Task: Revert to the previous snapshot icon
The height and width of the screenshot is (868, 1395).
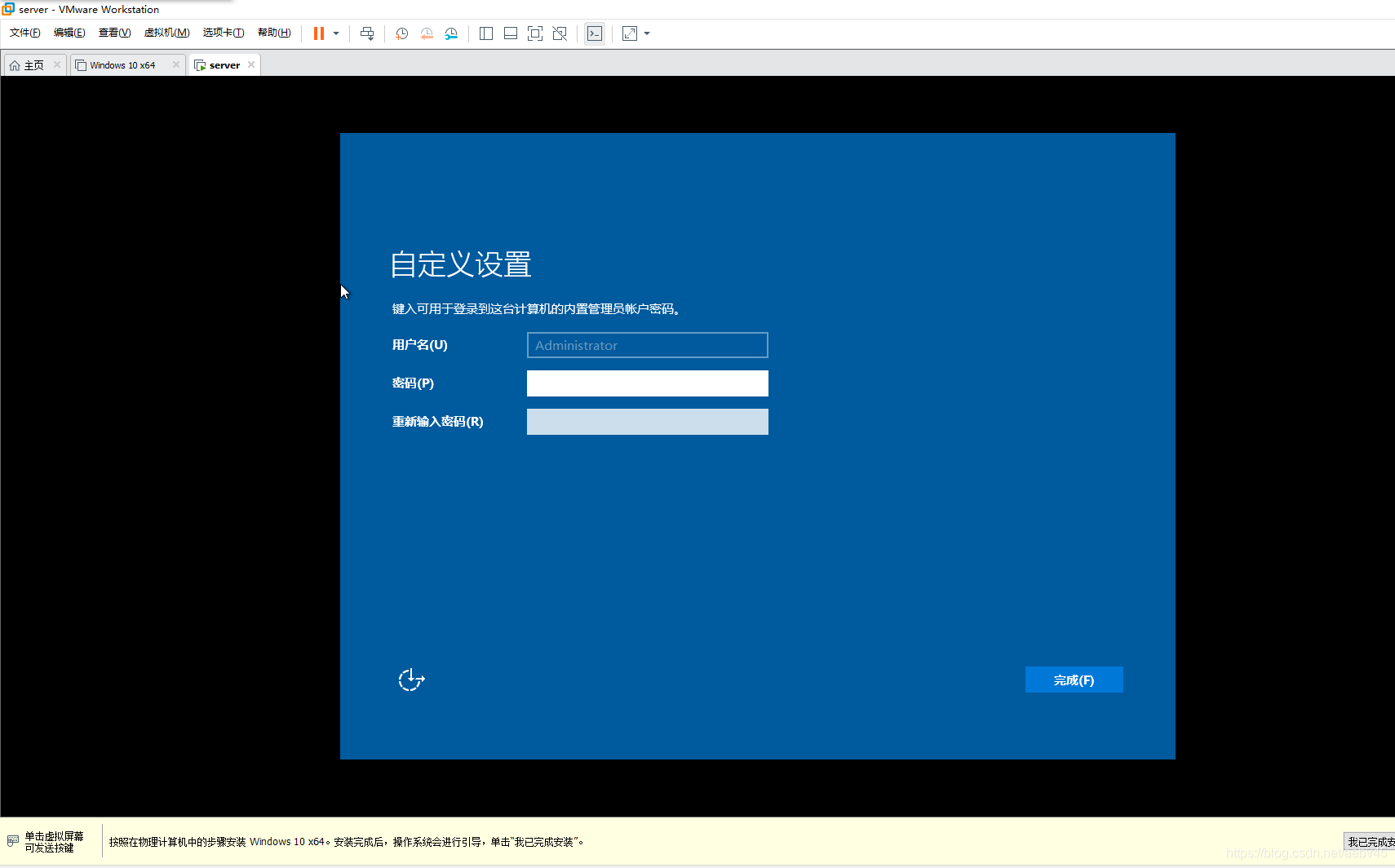Action: [x=427, y=33]
